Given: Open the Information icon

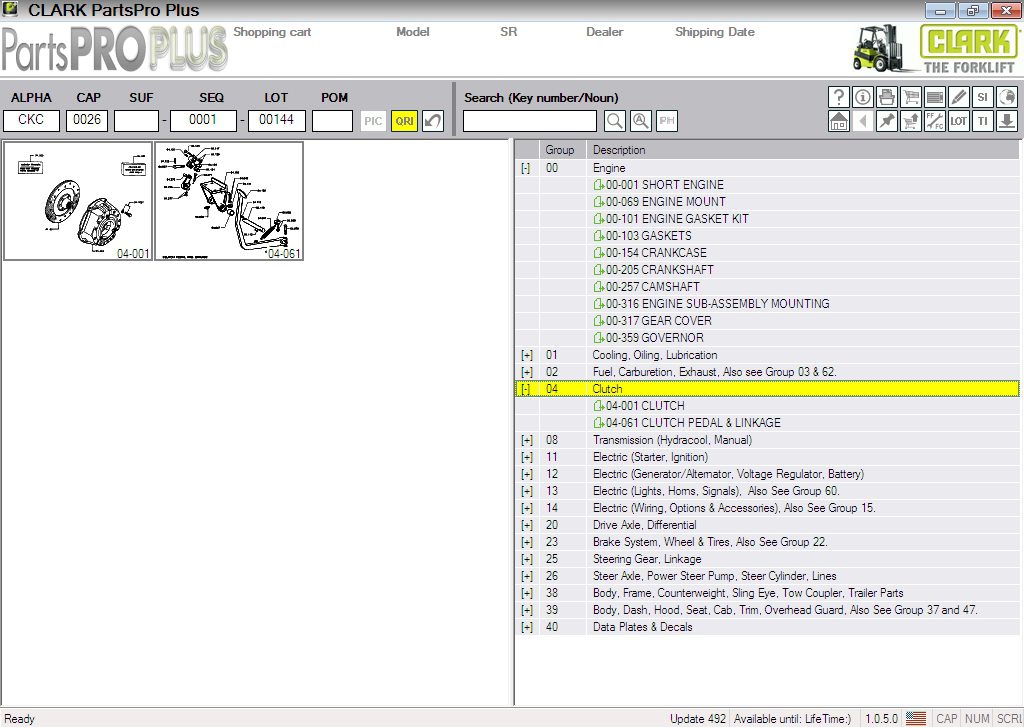Looking at the screenshot, I should [x=863, y=97].
